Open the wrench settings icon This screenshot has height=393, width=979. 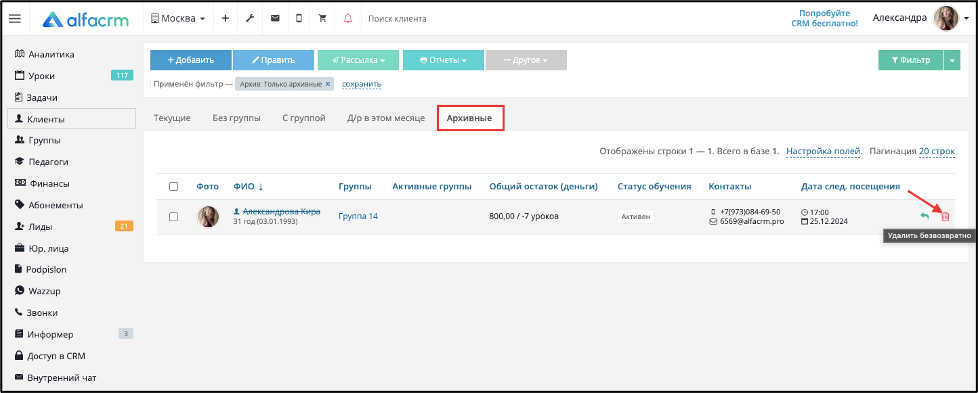point(250,19)
